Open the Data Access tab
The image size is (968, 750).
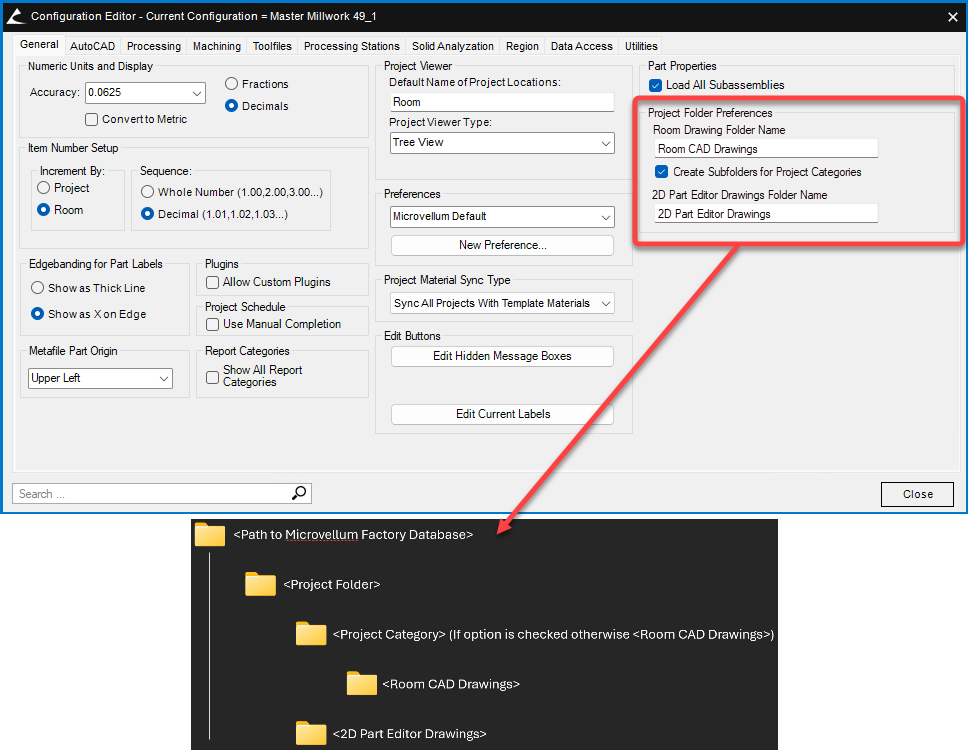click(x=582, y=46)
